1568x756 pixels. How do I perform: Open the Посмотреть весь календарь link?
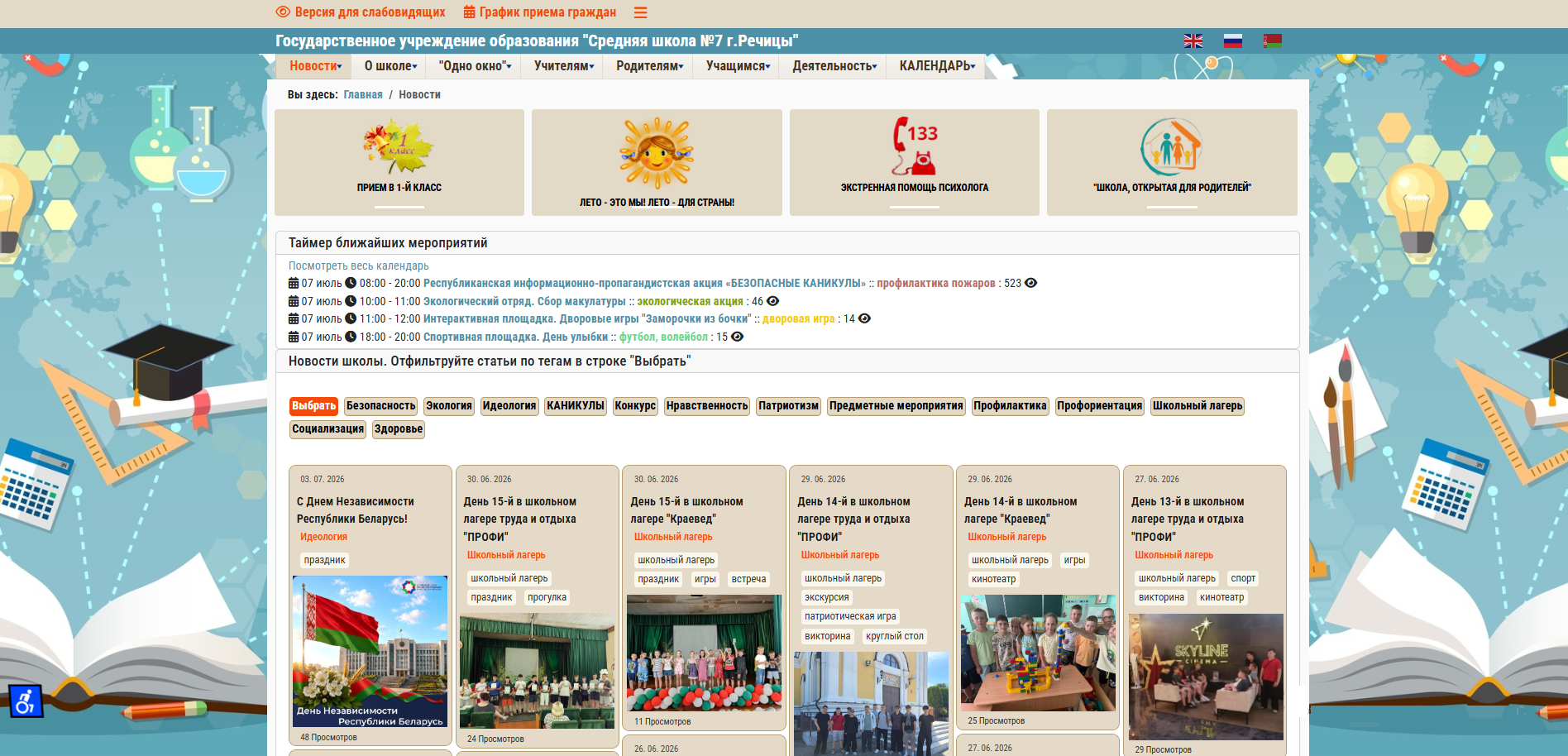pyautogui.click(x=358, y=266)
